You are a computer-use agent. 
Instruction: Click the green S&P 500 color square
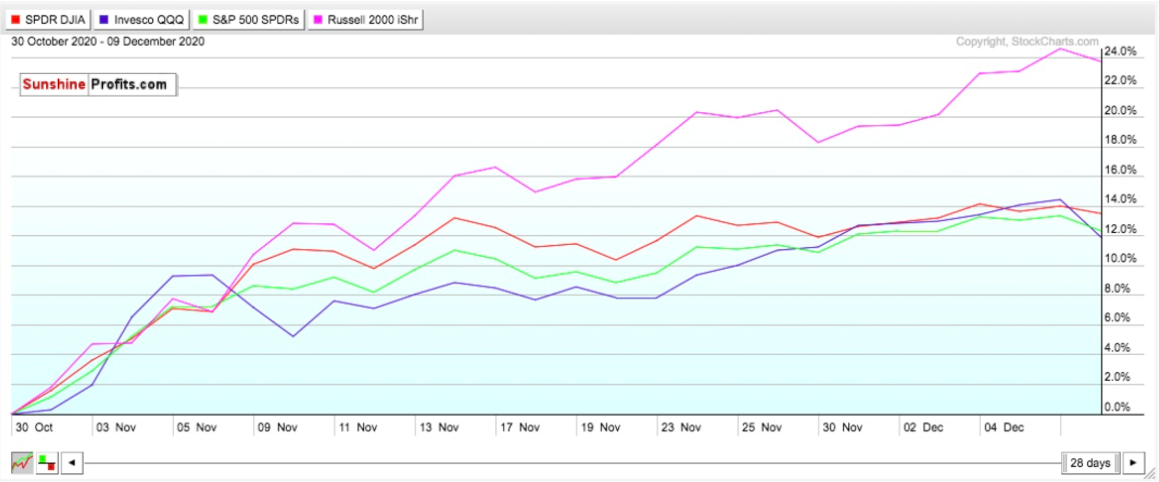tap(202, 21)
